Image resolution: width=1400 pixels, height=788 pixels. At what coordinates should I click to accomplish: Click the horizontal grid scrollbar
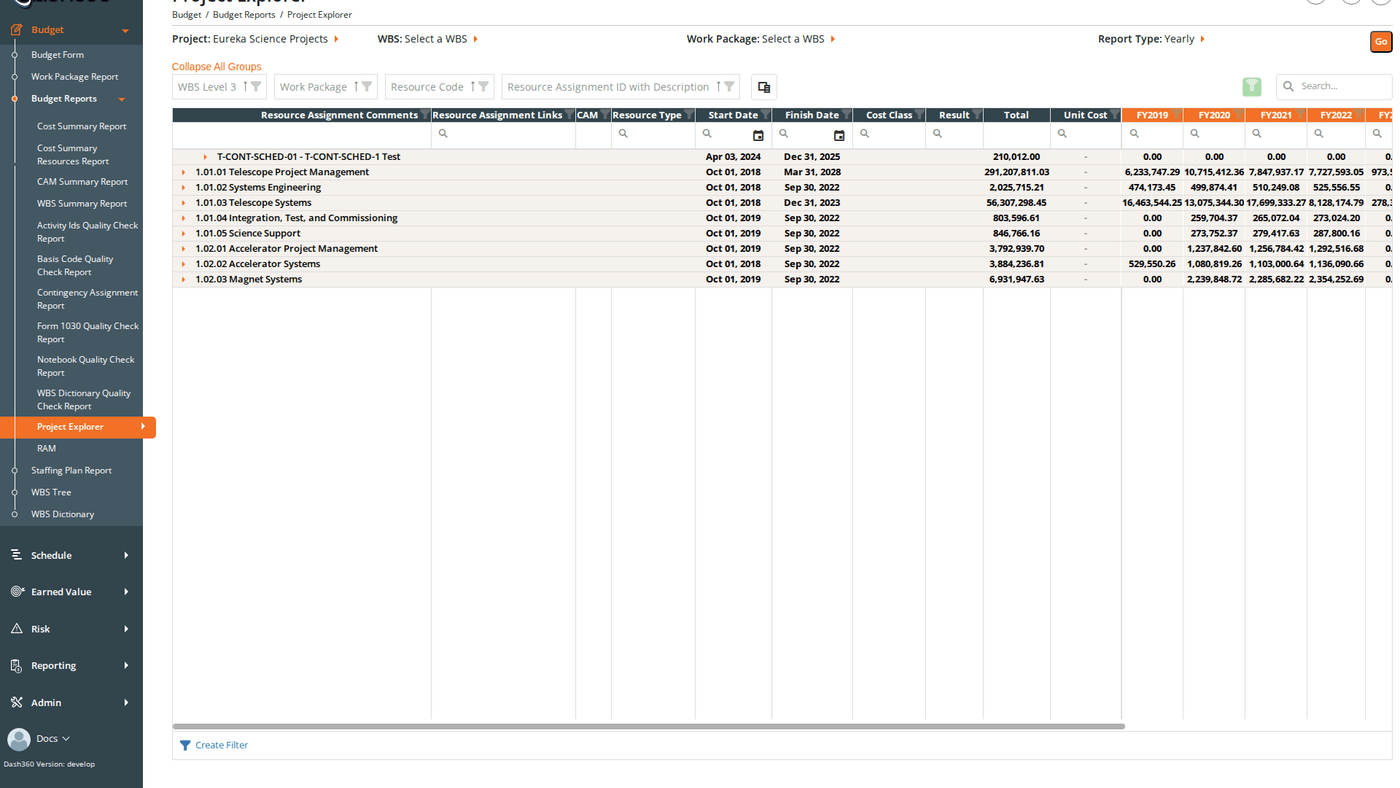[x=648, y=726]
